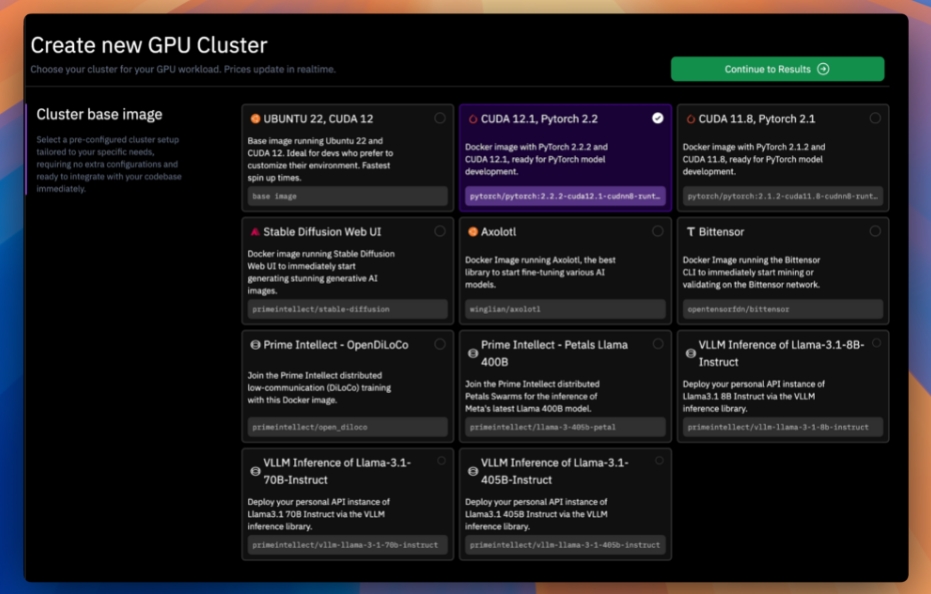Click the primeintellect/llama-3-405b-petal image tag
This screenshot has height=594, width=931.
coord(565,426)
